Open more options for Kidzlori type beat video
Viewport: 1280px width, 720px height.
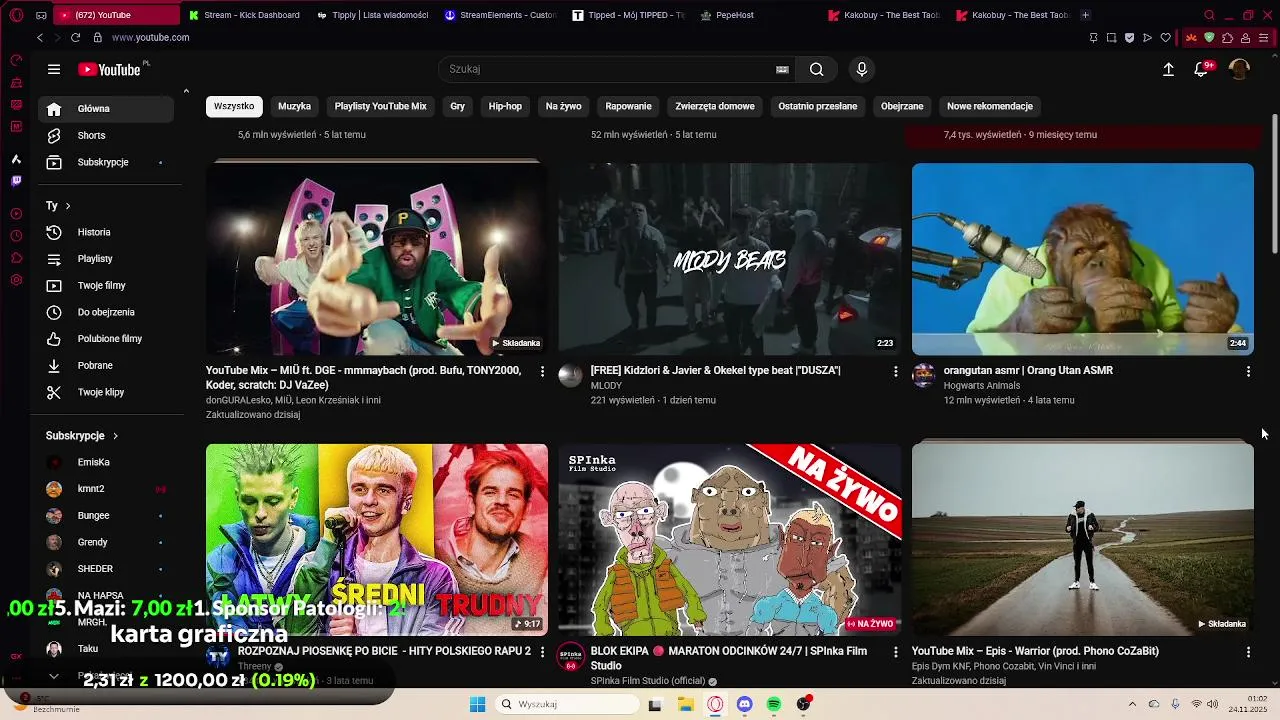tap(895, 371)
